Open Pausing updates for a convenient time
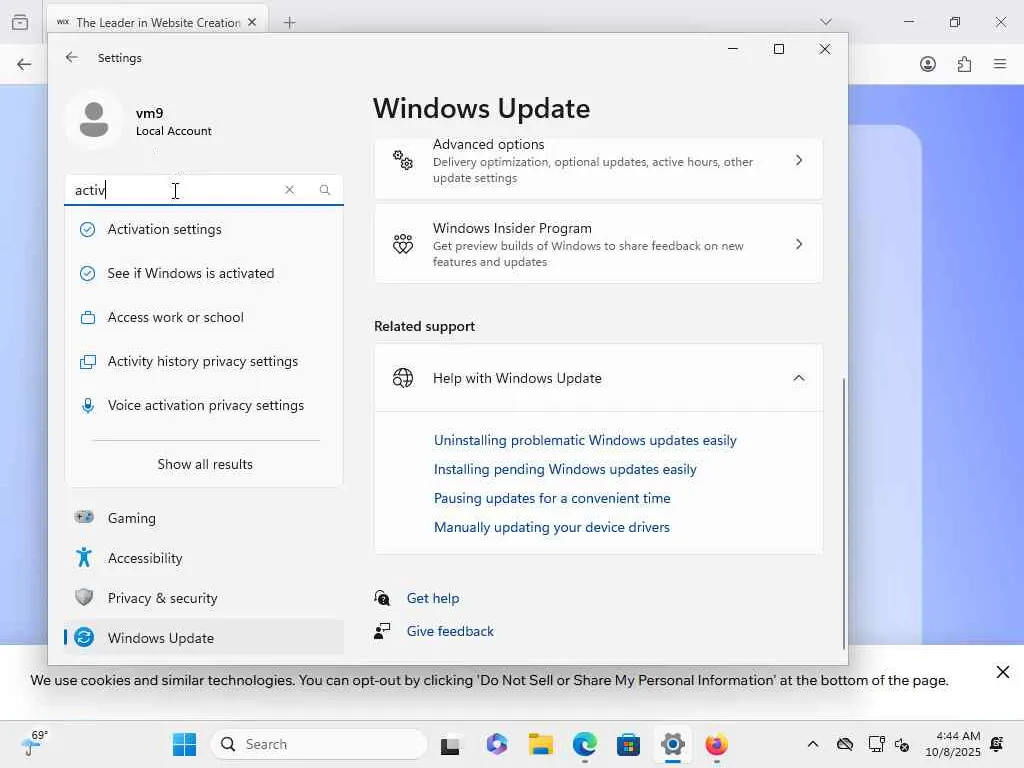The height and width of the screenshot is (768, 1024). click(x=552, y=498)
